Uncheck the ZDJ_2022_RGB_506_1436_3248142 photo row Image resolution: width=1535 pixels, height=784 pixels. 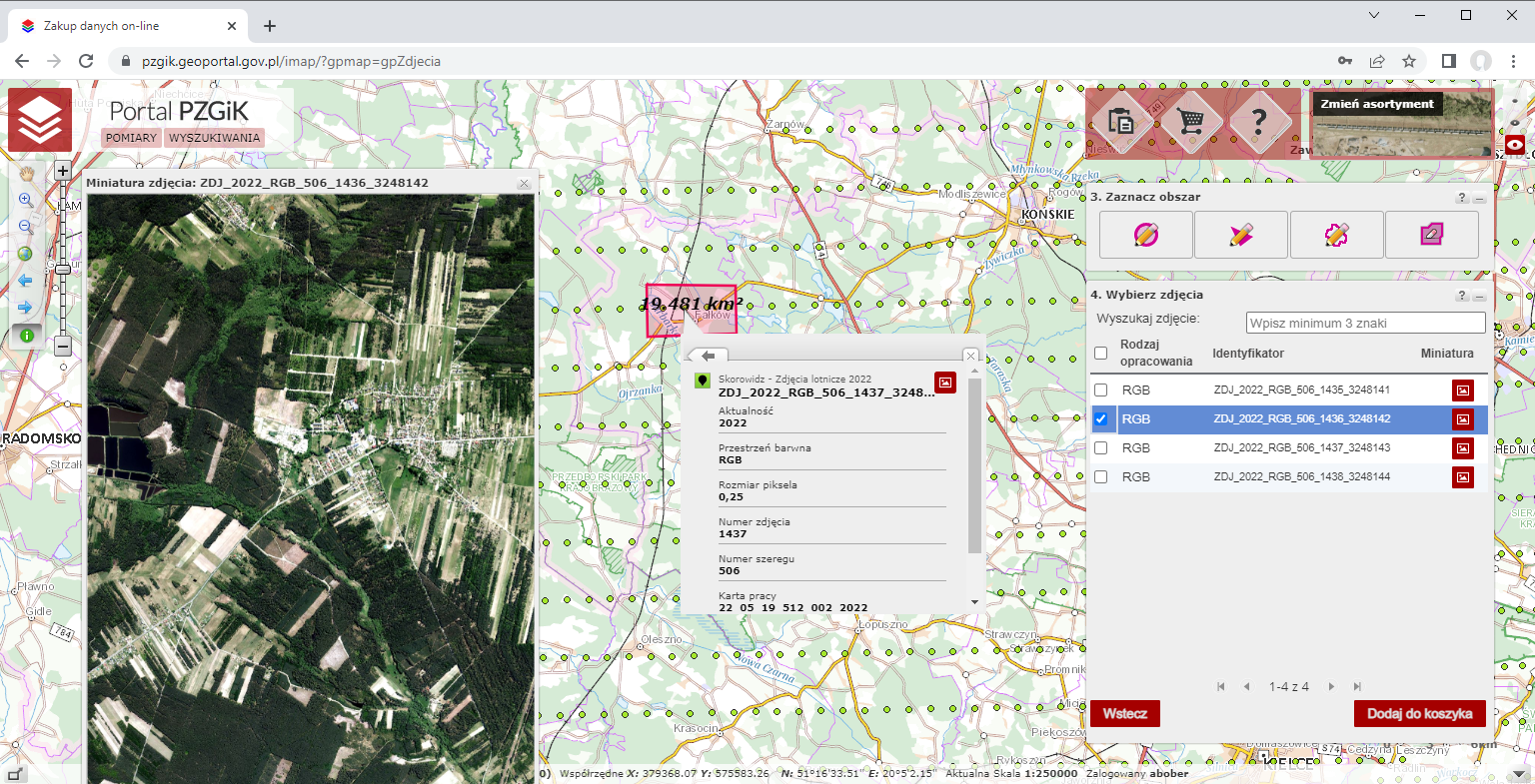[1100, 419]
